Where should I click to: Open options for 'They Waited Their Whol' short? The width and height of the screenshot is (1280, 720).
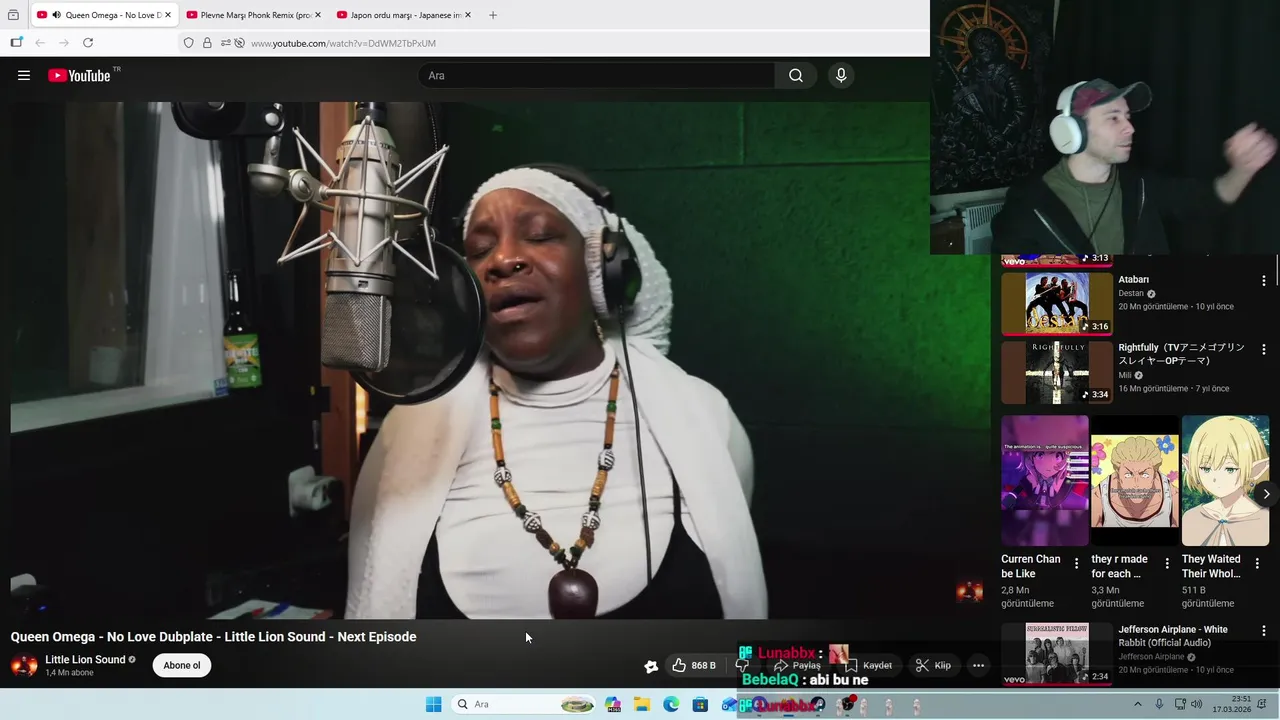(x=1257, y=564)
